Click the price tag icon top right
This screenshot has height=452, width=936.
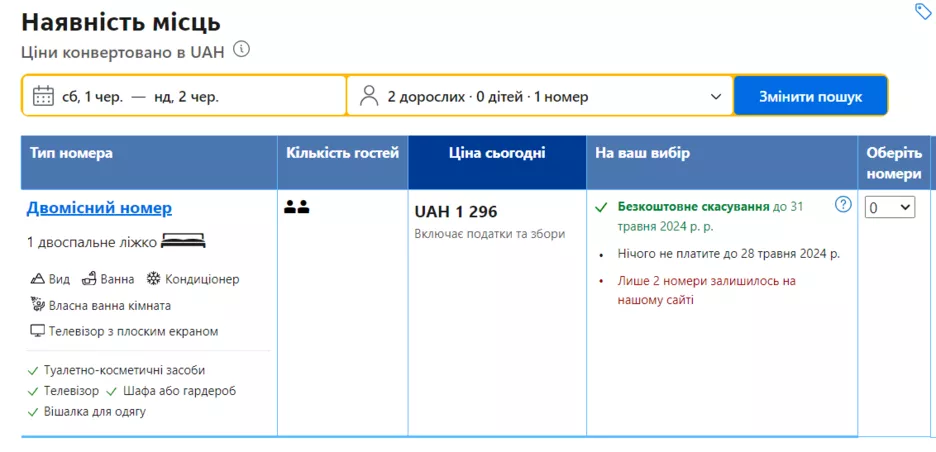923,11
